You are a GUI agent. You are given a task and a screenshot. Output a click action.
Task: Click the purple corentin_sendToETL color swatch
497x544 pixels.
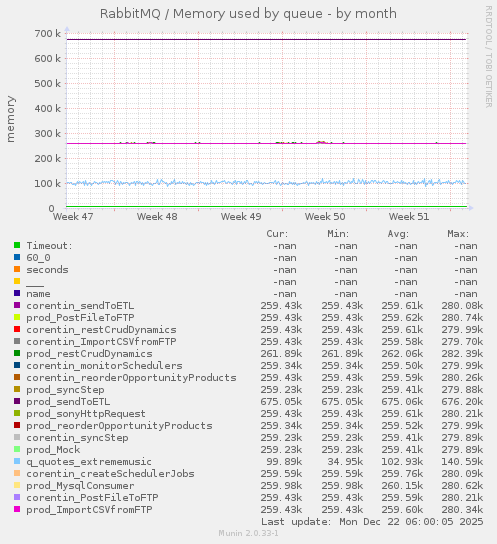(17, 305)
